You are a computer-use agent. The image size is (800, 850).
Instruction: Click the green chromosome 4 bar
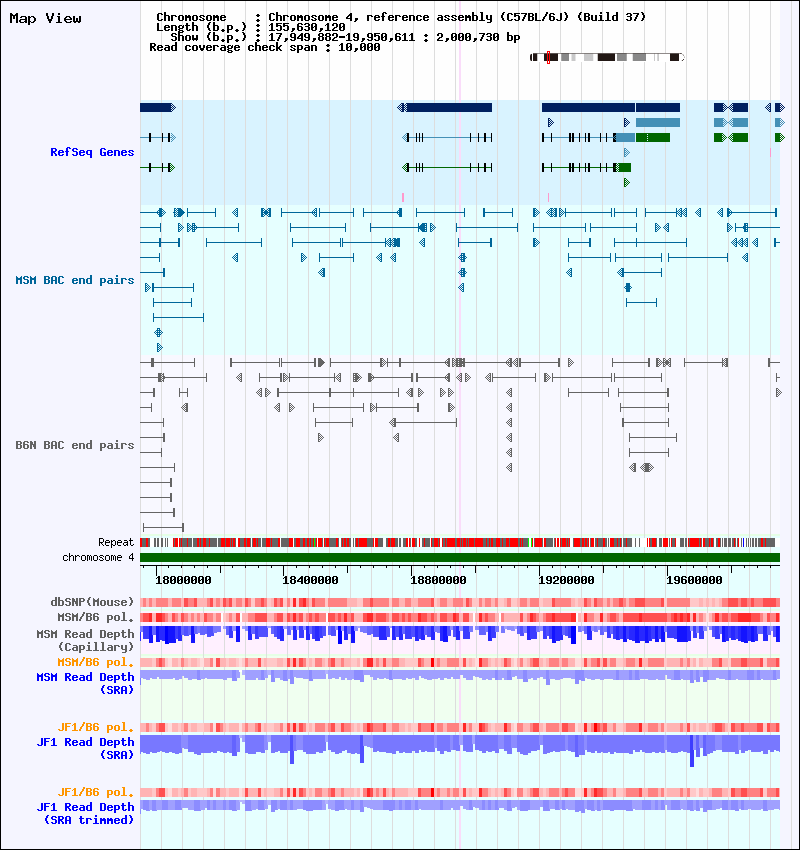[x=460, y=558]
